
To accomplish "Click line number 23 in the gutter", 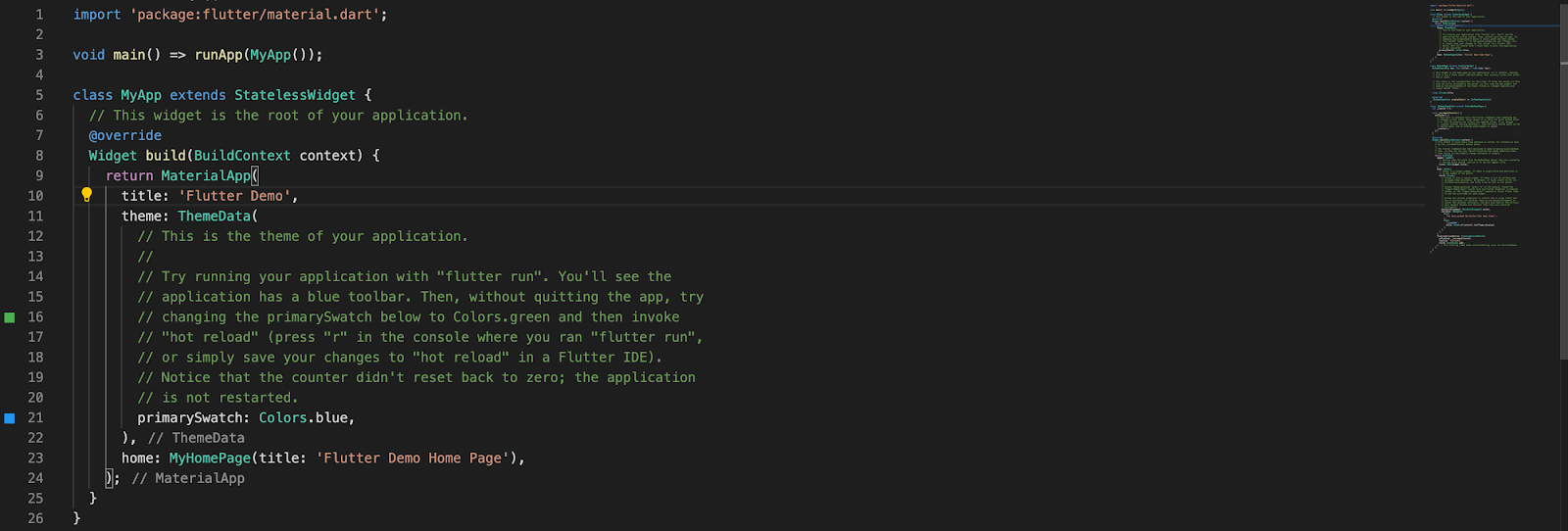I will point(35,458).
